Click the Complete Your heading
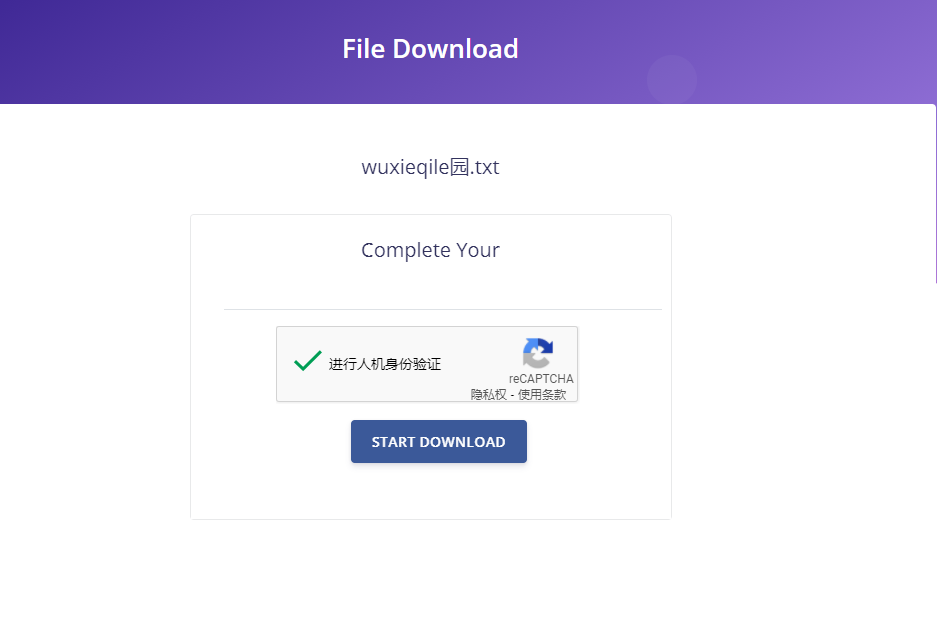 (430, 250)
